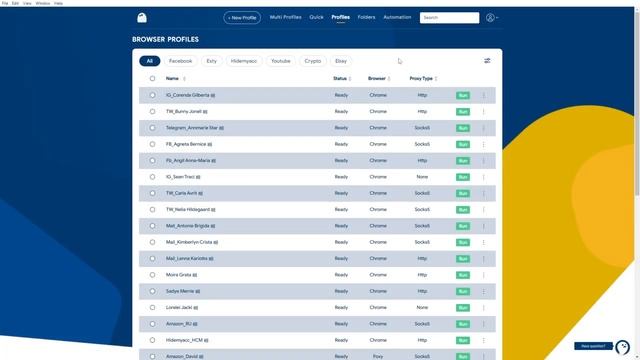
Task: Select the IG_Sean Traci profile checkbox
Action: 152,177
